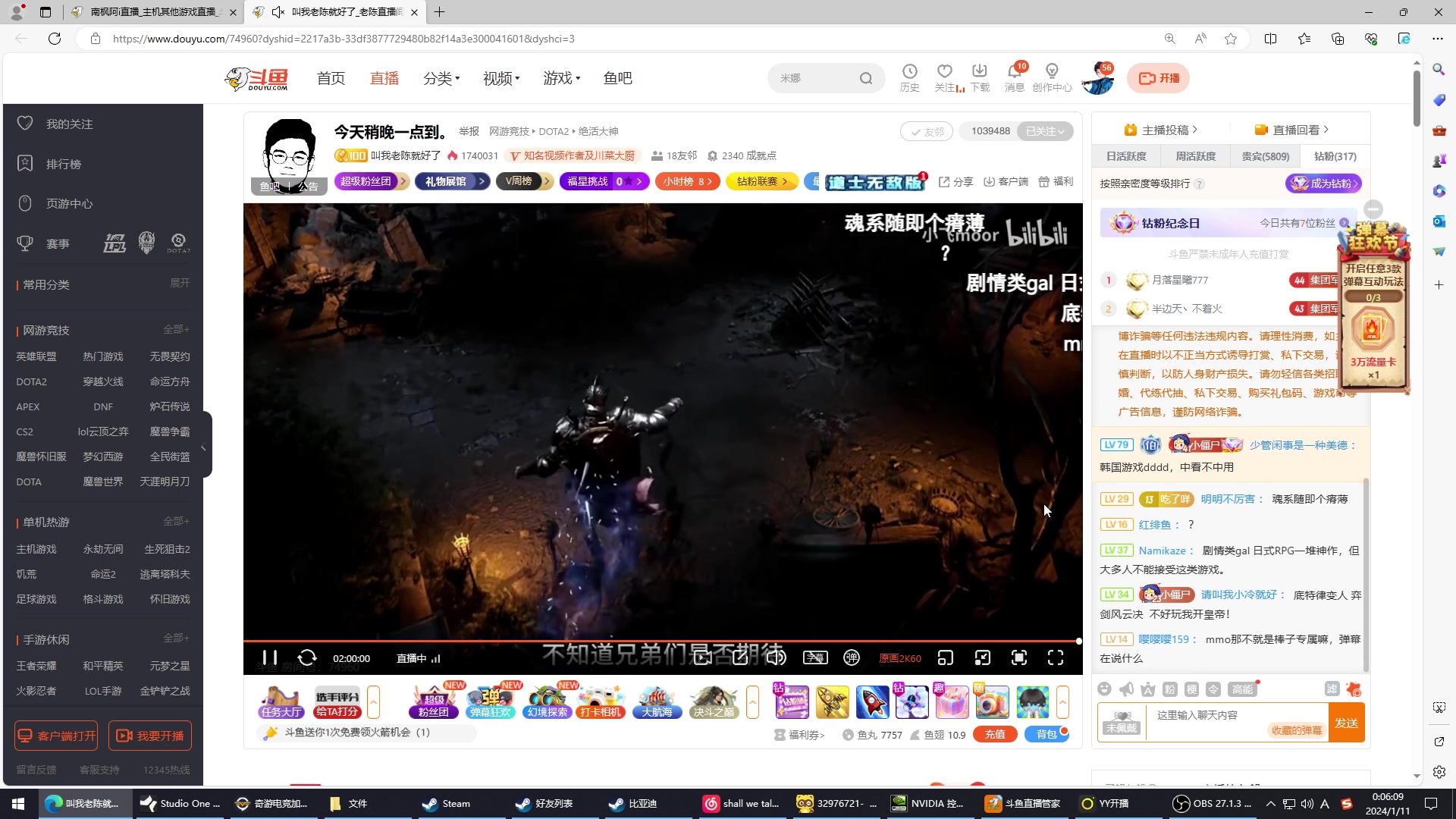
Task: Open the 原画2K60 quality selector
Action: click(x=899, y=658)
